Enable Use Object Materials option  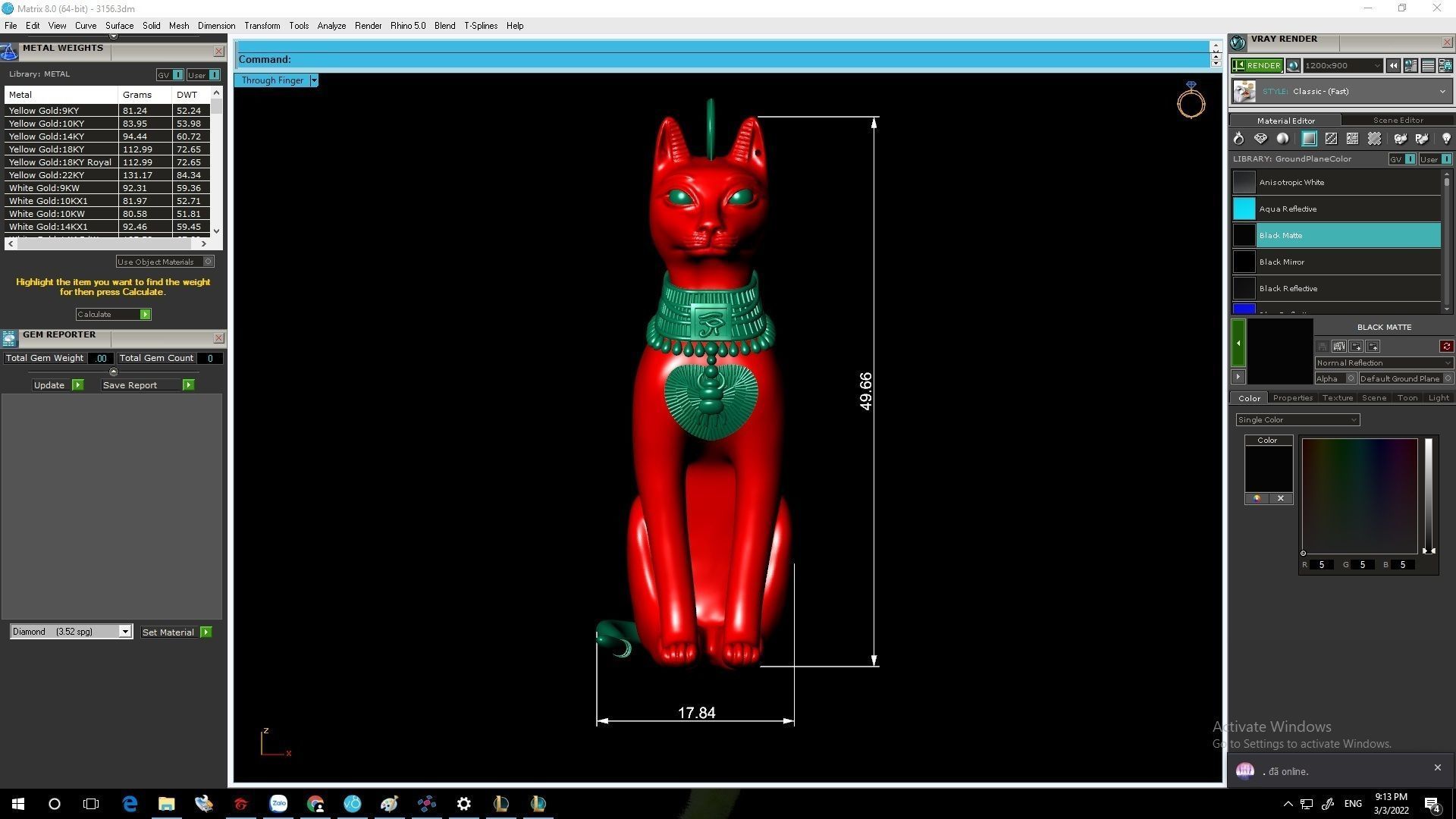165,262
